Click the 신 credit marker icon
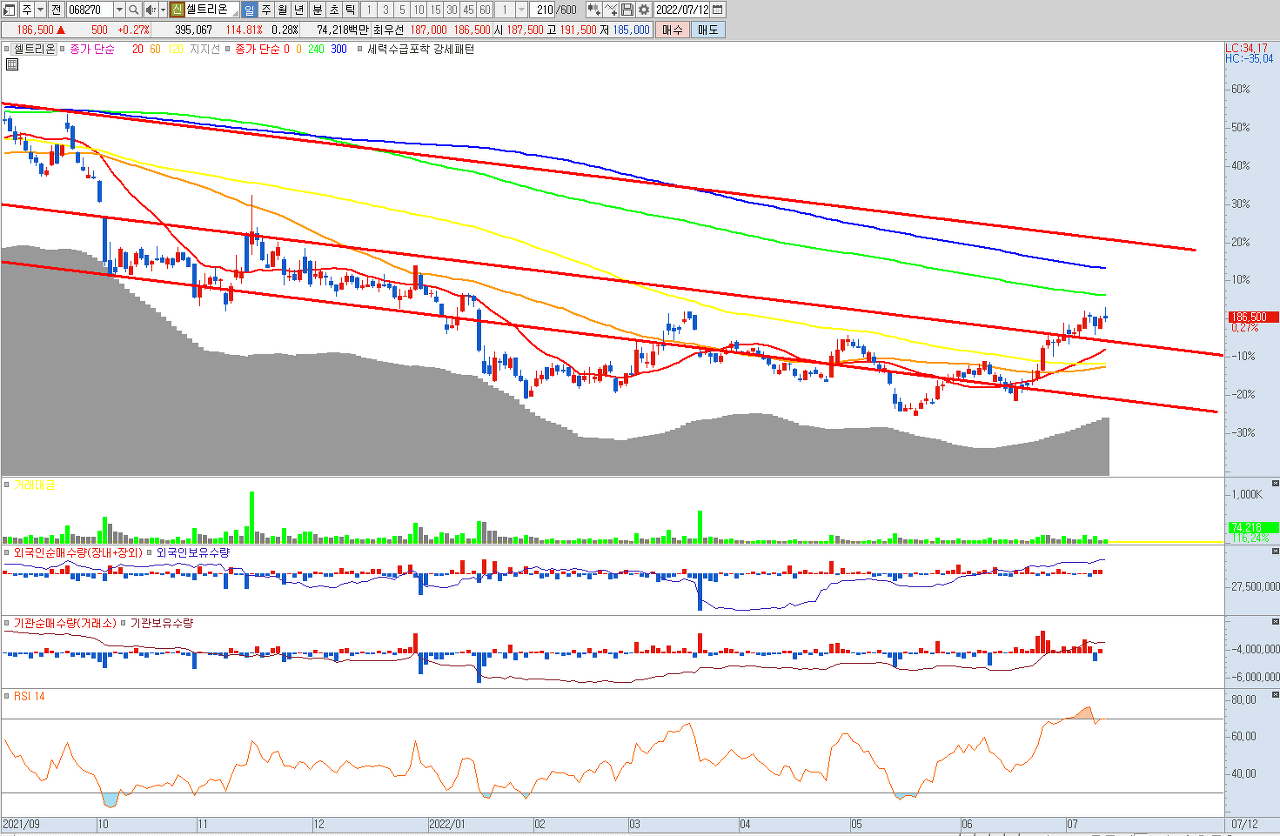The width and height of the screenshot is (1280, 836). coord(176,10)
